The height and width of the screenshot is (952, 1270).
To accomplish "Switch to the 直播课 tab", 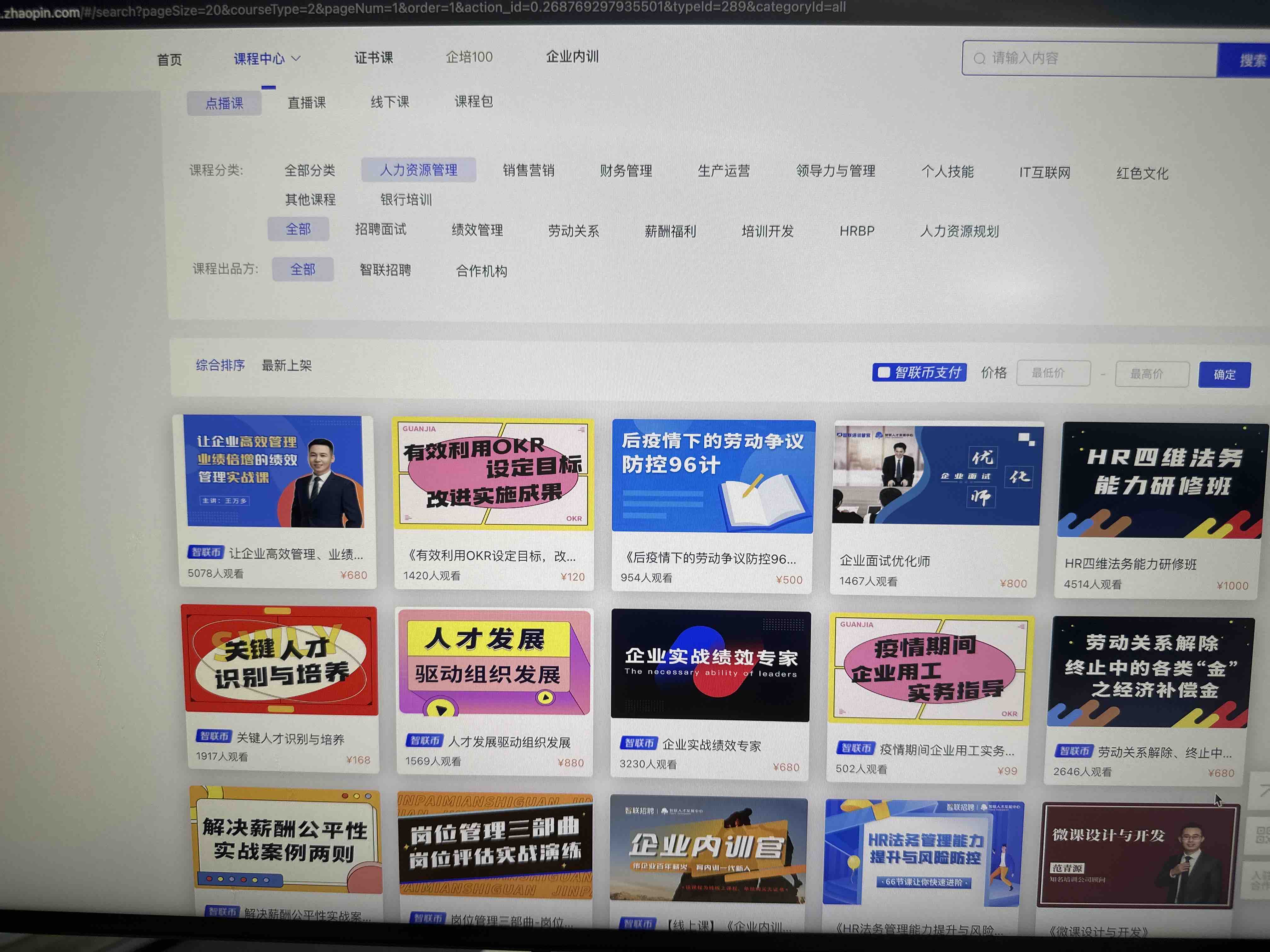I will coord(306,103).
